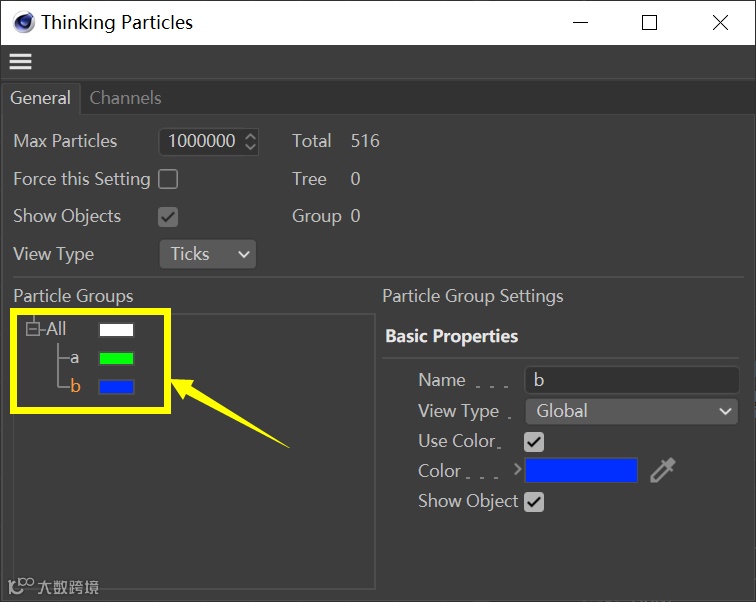Open the Global View Type dropdown
756x602 pixels.
(x=632, y=411)
